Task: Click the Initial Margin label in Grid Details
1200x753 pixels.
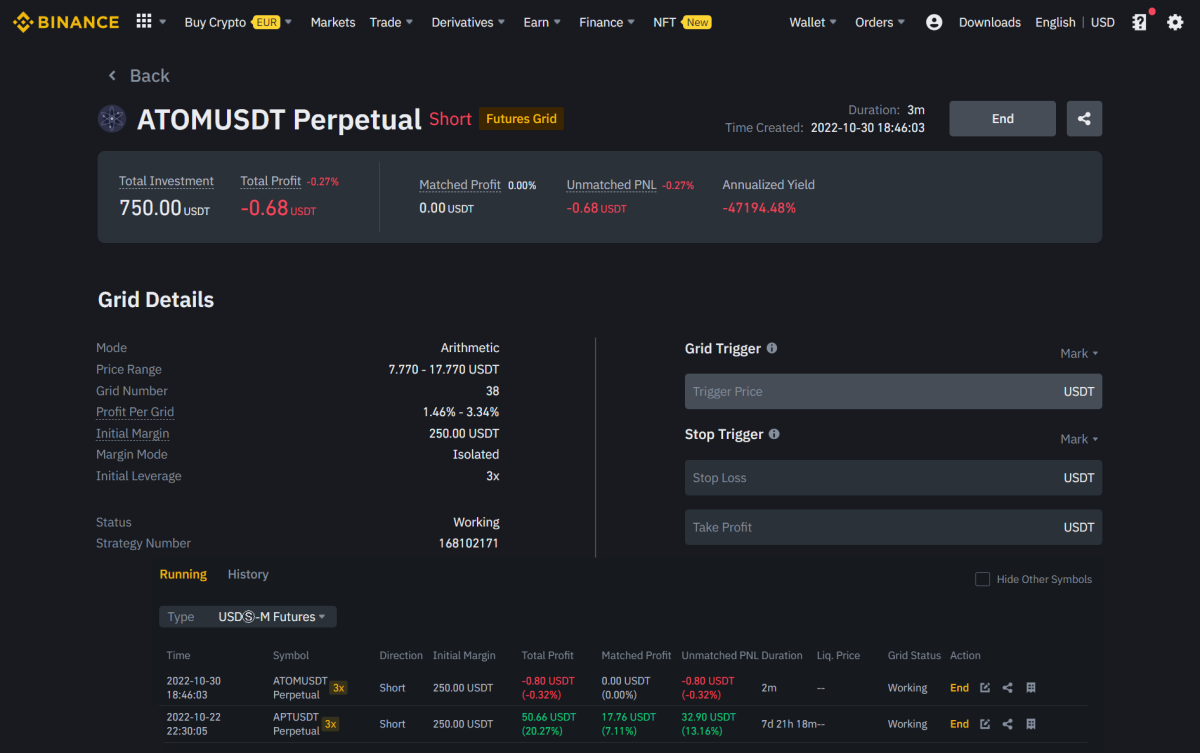Action: pos(132,434)
